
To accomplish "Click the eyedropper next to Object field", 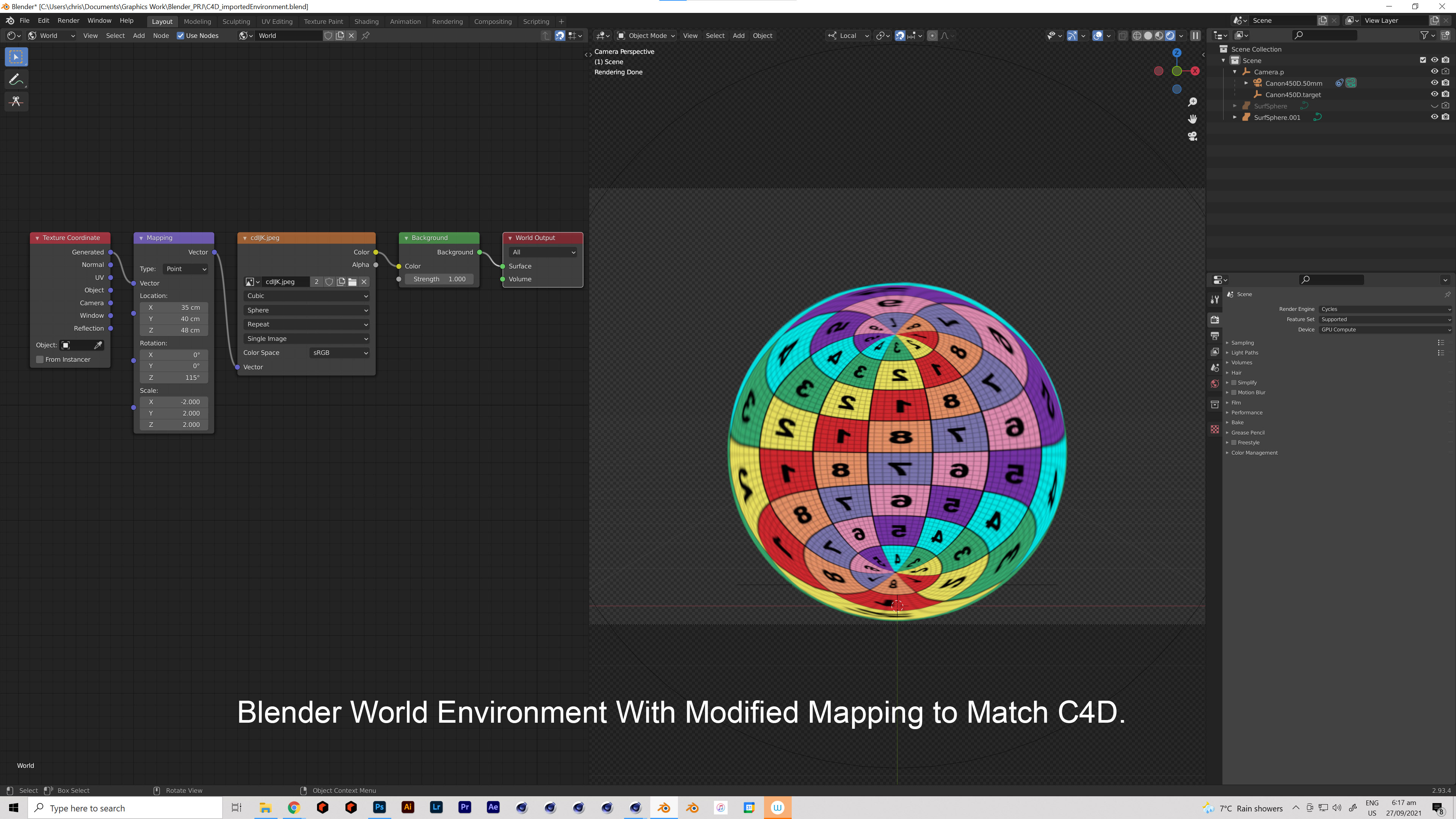I will click(98, 345).
